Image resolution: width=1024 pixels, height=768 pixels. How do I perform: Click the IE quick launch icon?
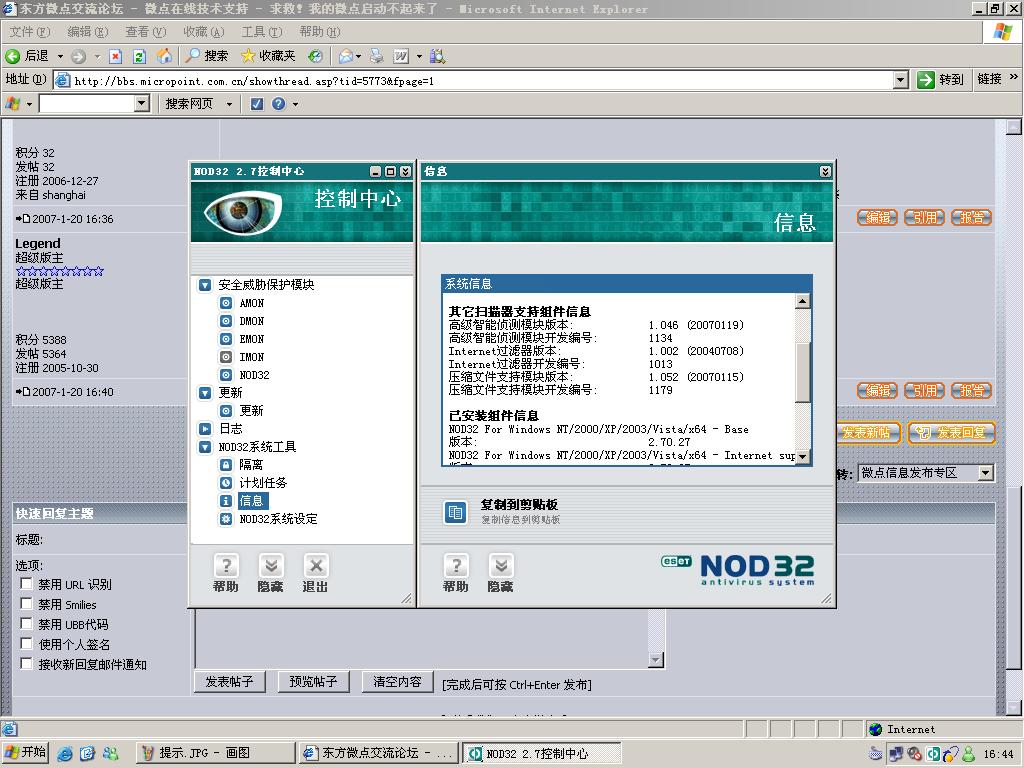[x=65, y=753]
